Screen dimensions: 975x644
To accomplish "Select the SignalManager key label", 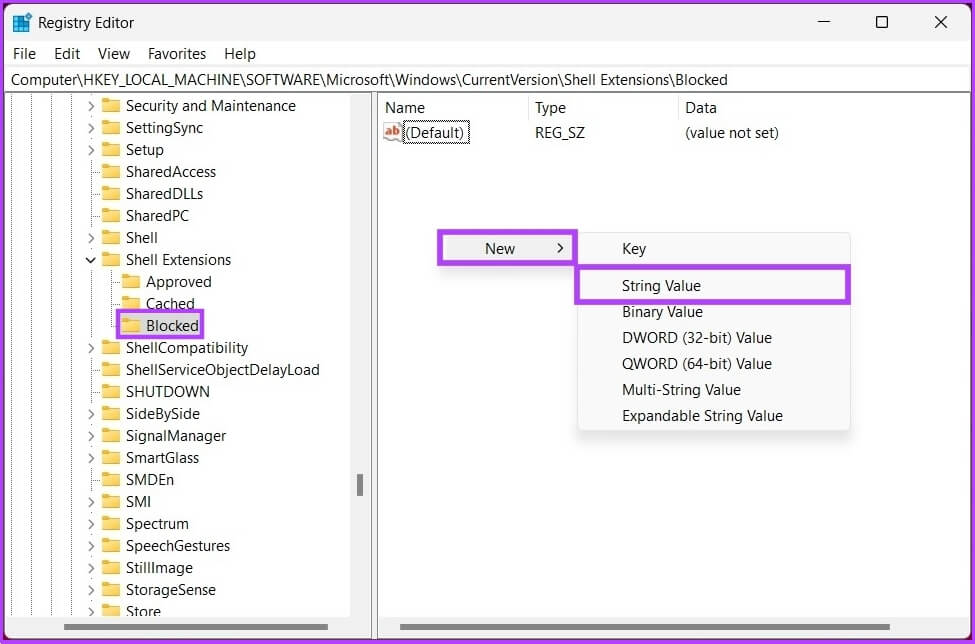I will coord(176,436).
